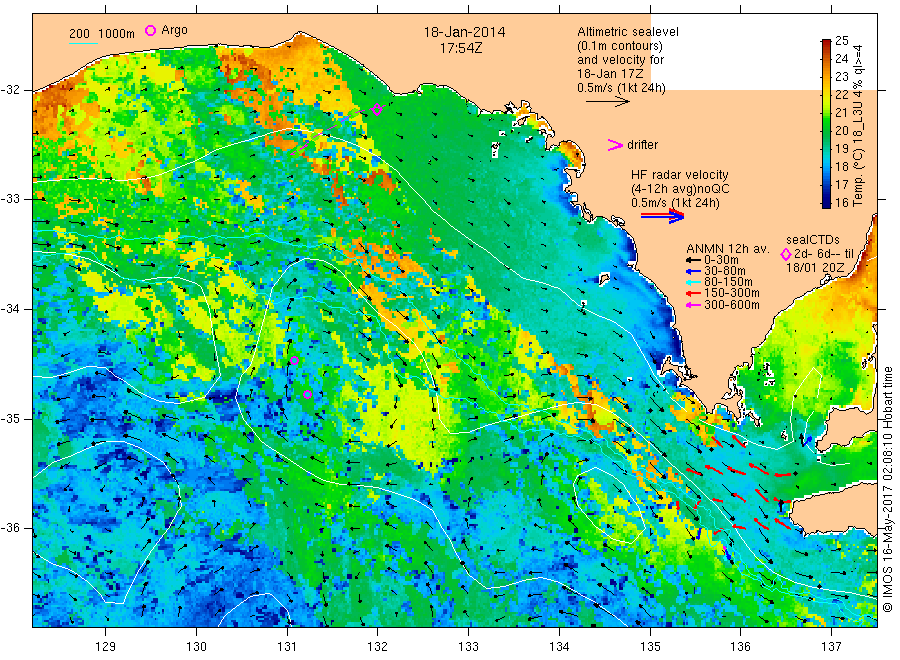900x660 pixels.
Task: Click the red 150-300m ANMN legend arrow
Action: tap(693, 293)
